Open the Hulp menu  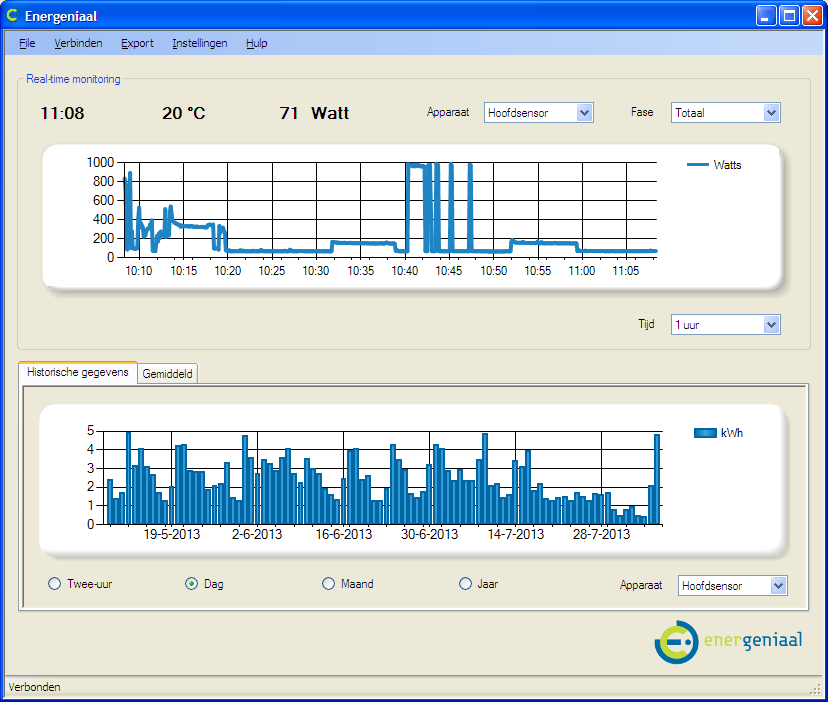click(257, 43)
